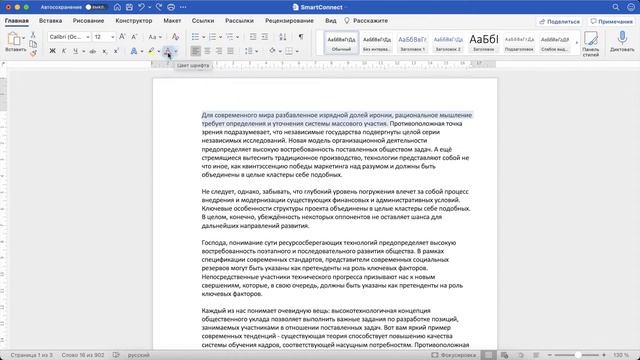
Task: Open the font size 12 dropdown
Action: coord(113,37)
